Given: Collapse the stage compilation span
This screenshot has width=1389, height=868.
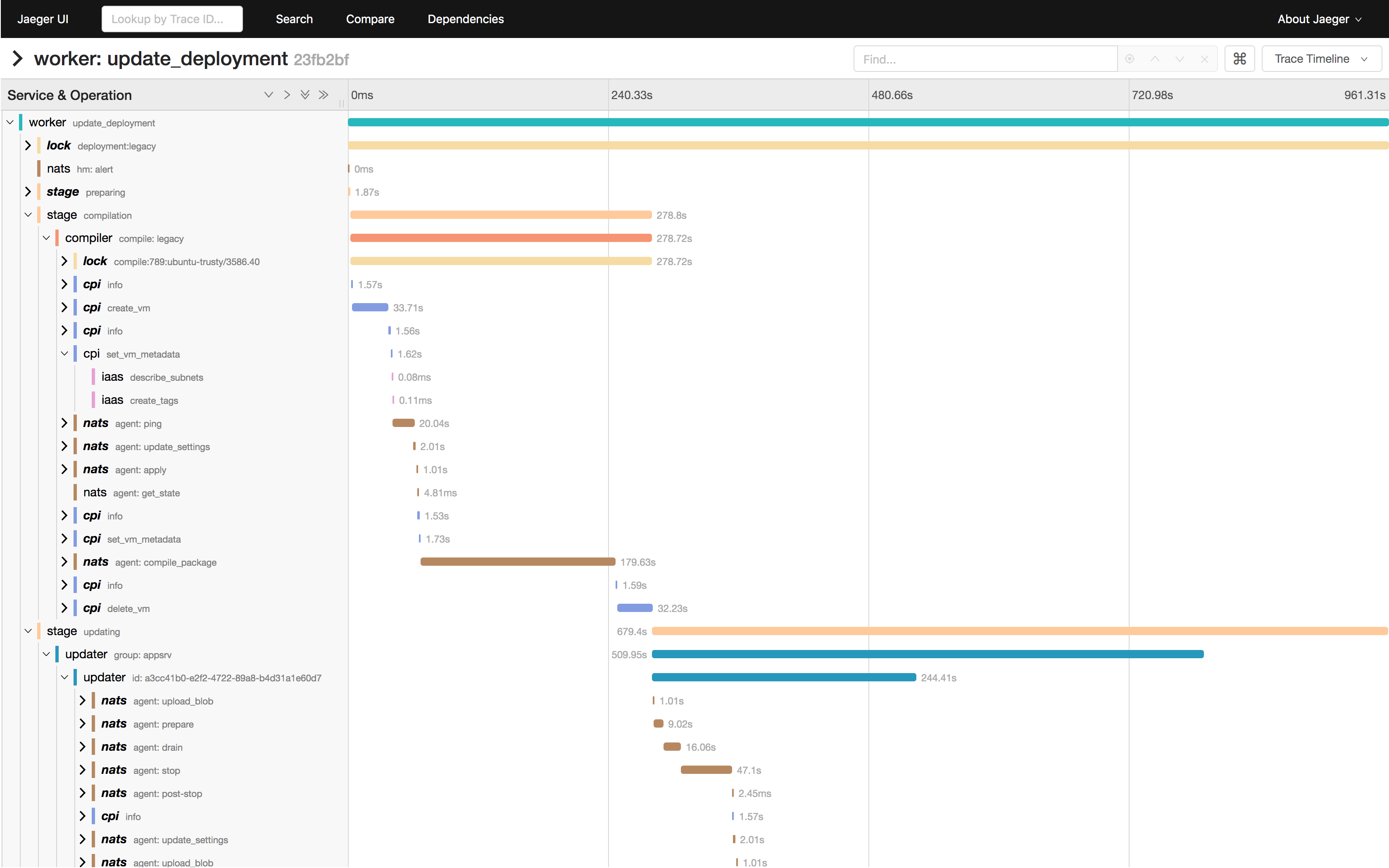Looking at the screenshot, I should tap(28, 215).
